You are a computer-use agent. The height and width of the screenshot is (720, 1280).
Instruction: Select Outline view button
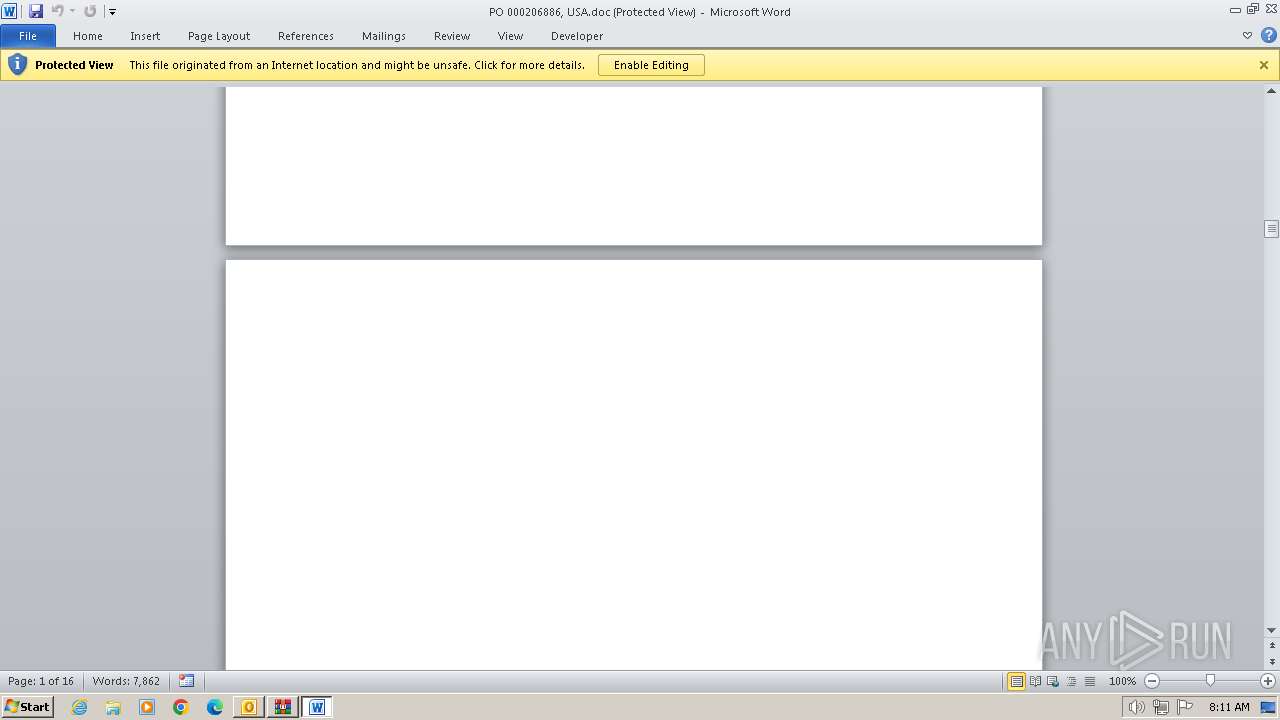[1071, 681]
